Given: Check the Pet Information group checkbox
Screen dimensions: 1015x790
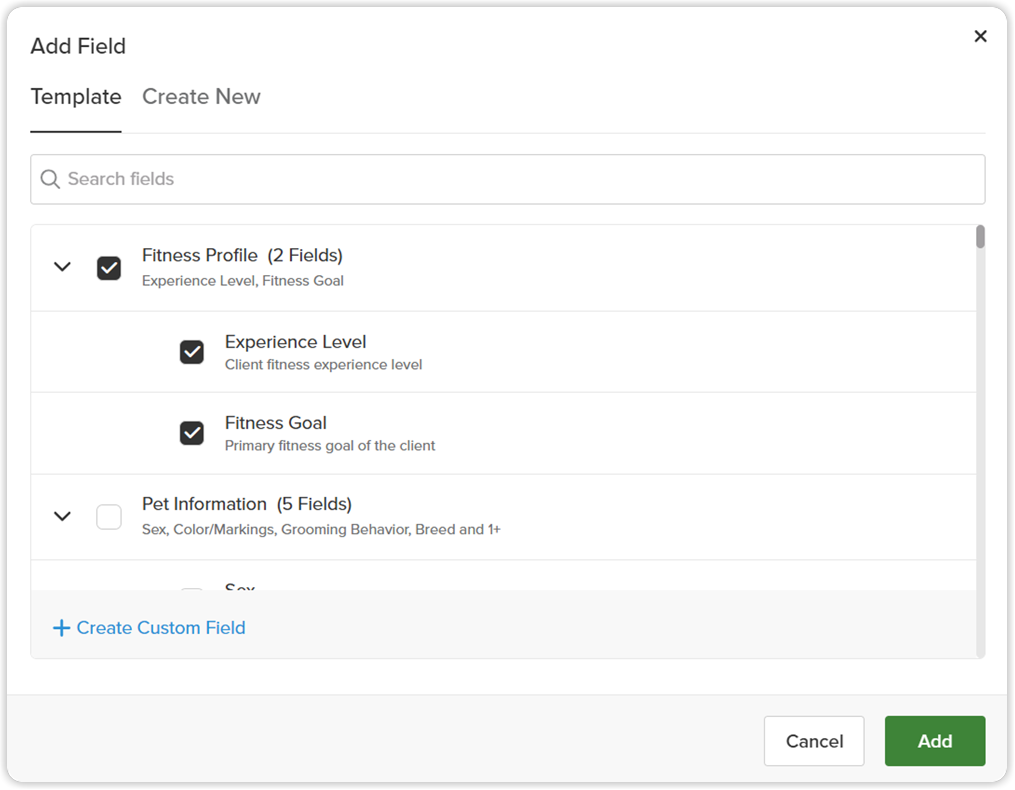Looking at the screenshot, I should [109, 517].
